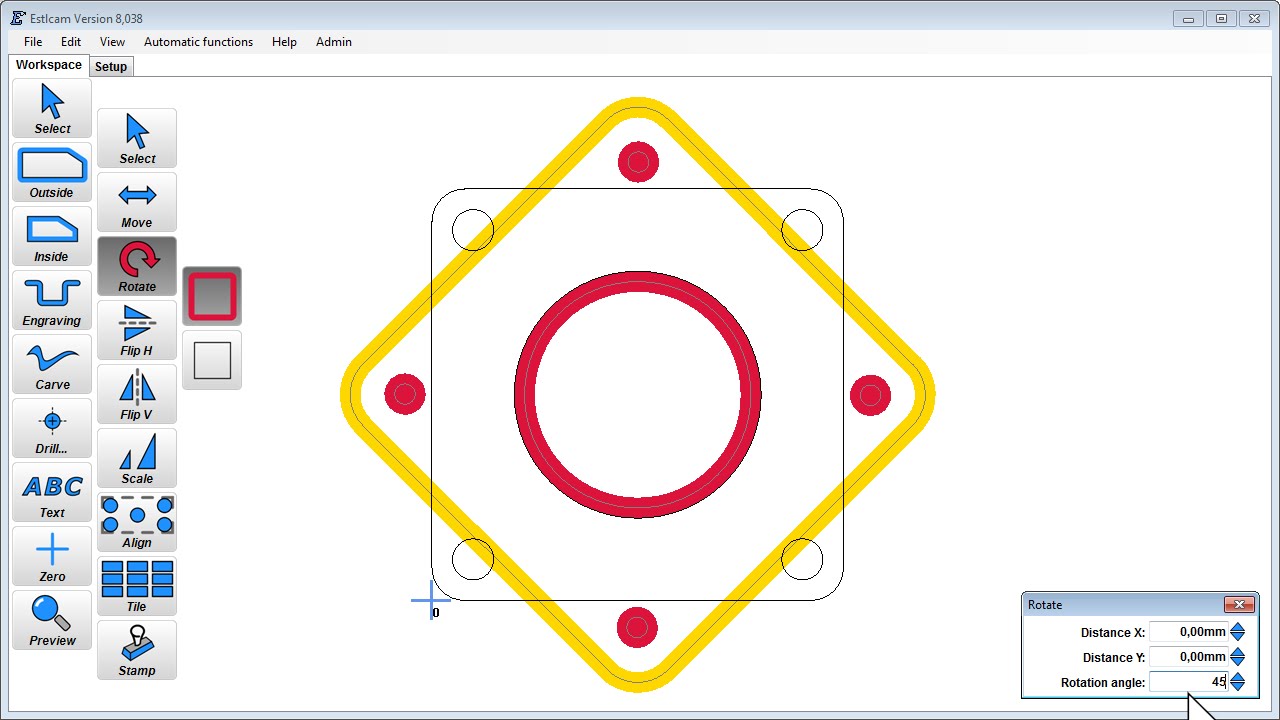Screen dimensions: 1280x720
Task: Open the Preview magnifier tool
Action: click(52, 620)
